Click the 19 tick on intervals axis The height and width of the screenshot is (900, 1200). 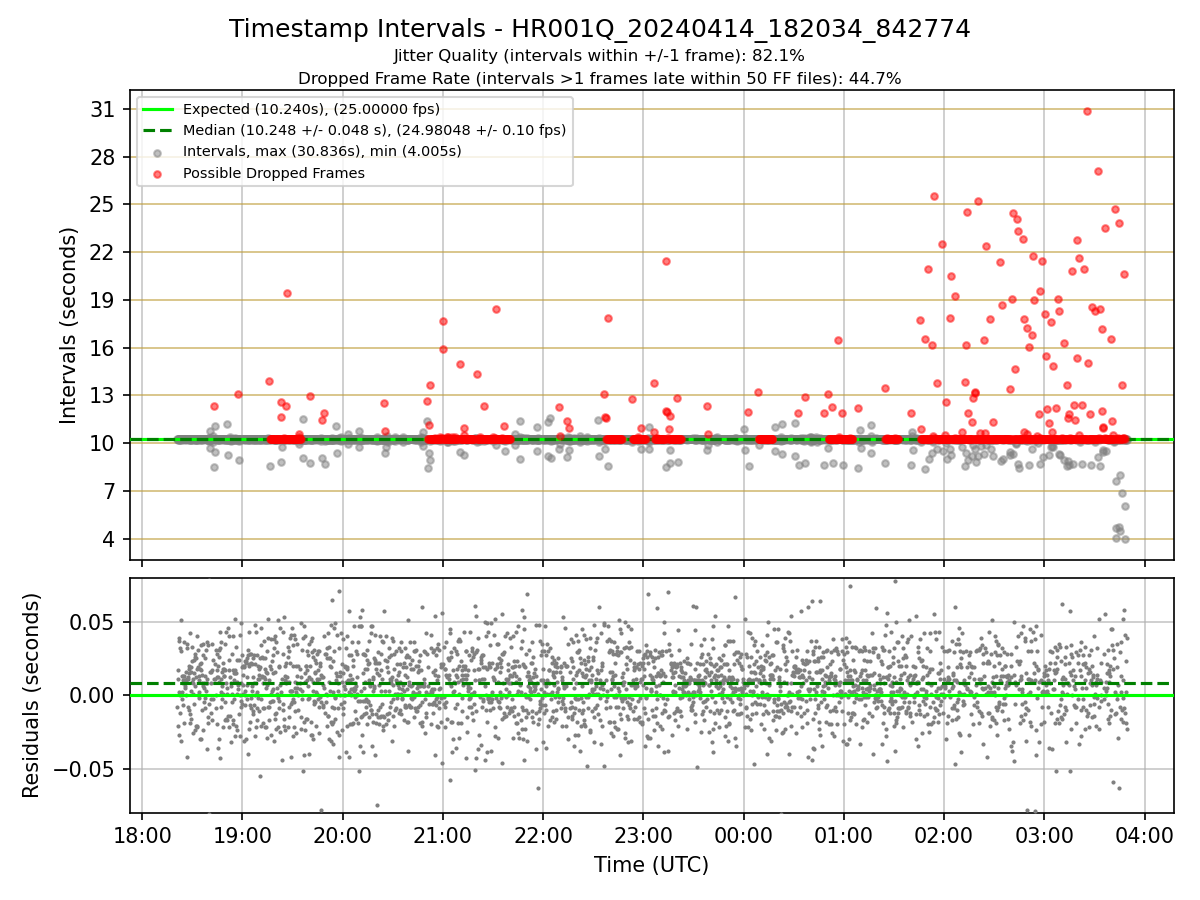(x=105, y=300)
